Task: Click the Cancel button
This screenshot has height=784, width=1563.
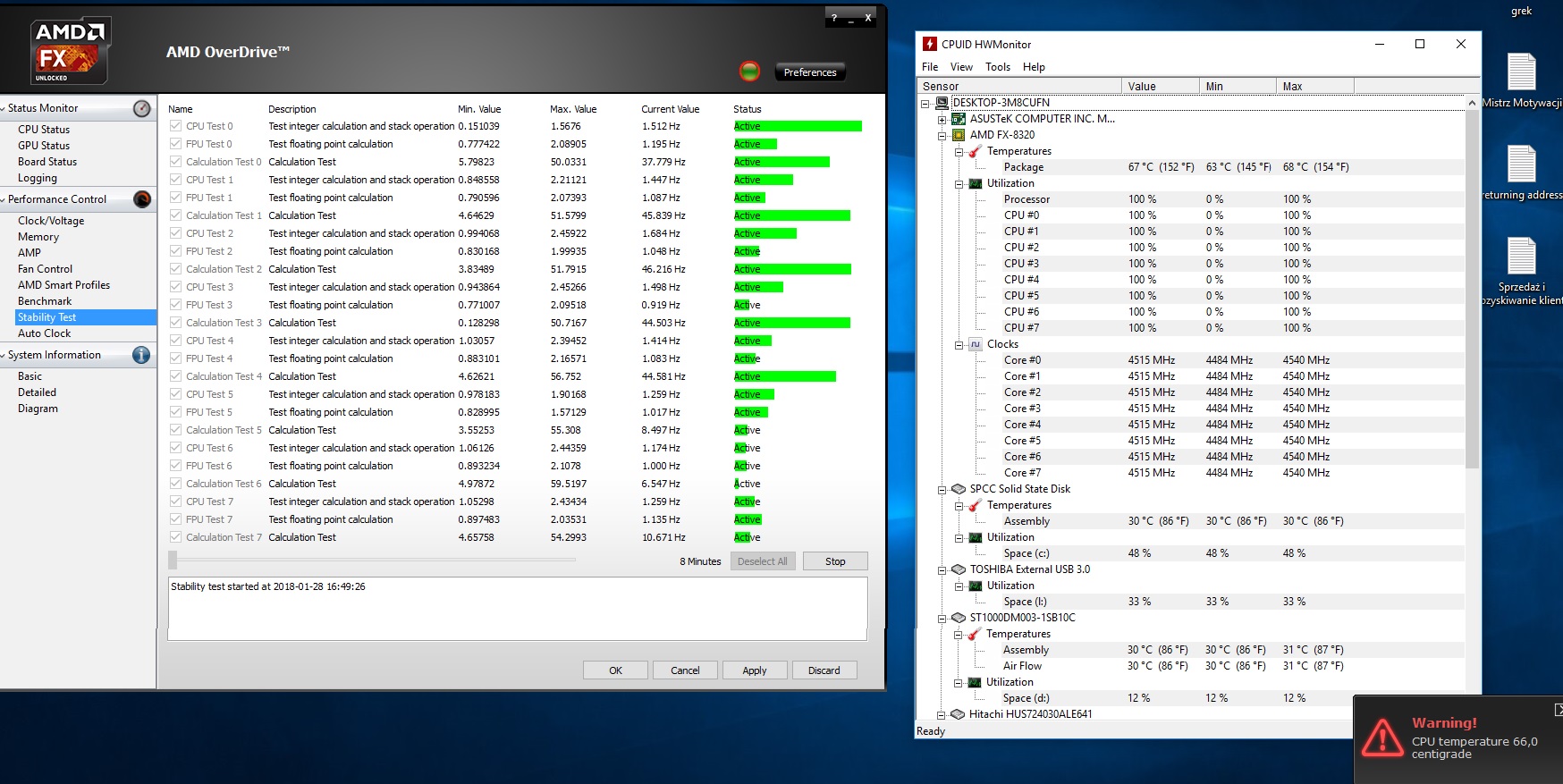Action: pyautogui.click(x=685, y=670)
